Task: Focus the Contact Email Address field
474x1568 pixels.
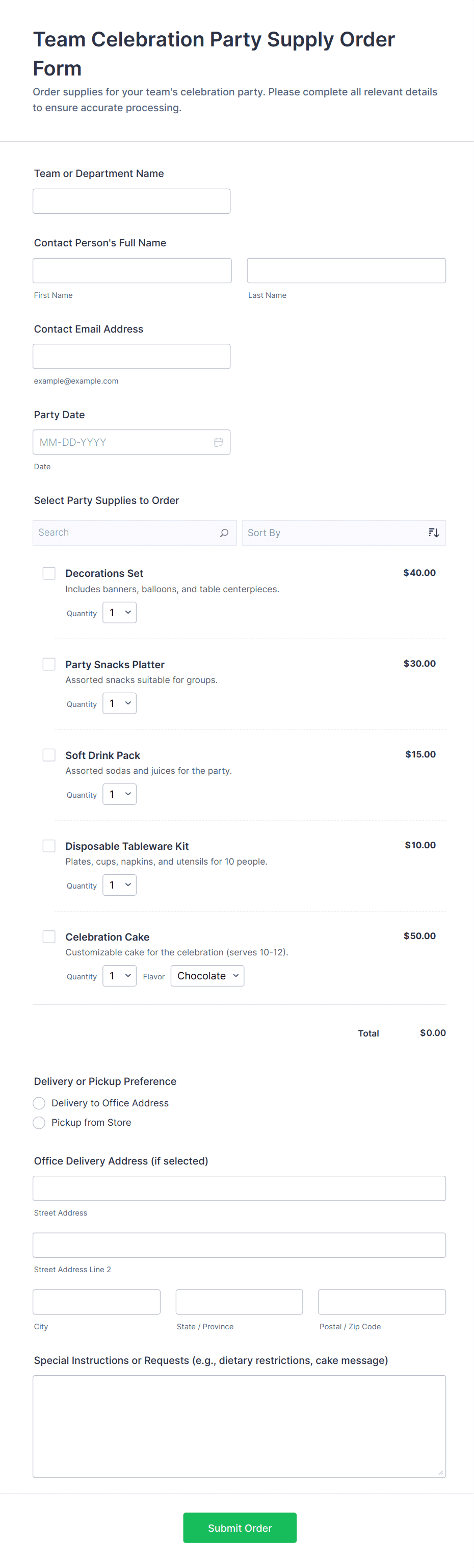Action: 131,356
